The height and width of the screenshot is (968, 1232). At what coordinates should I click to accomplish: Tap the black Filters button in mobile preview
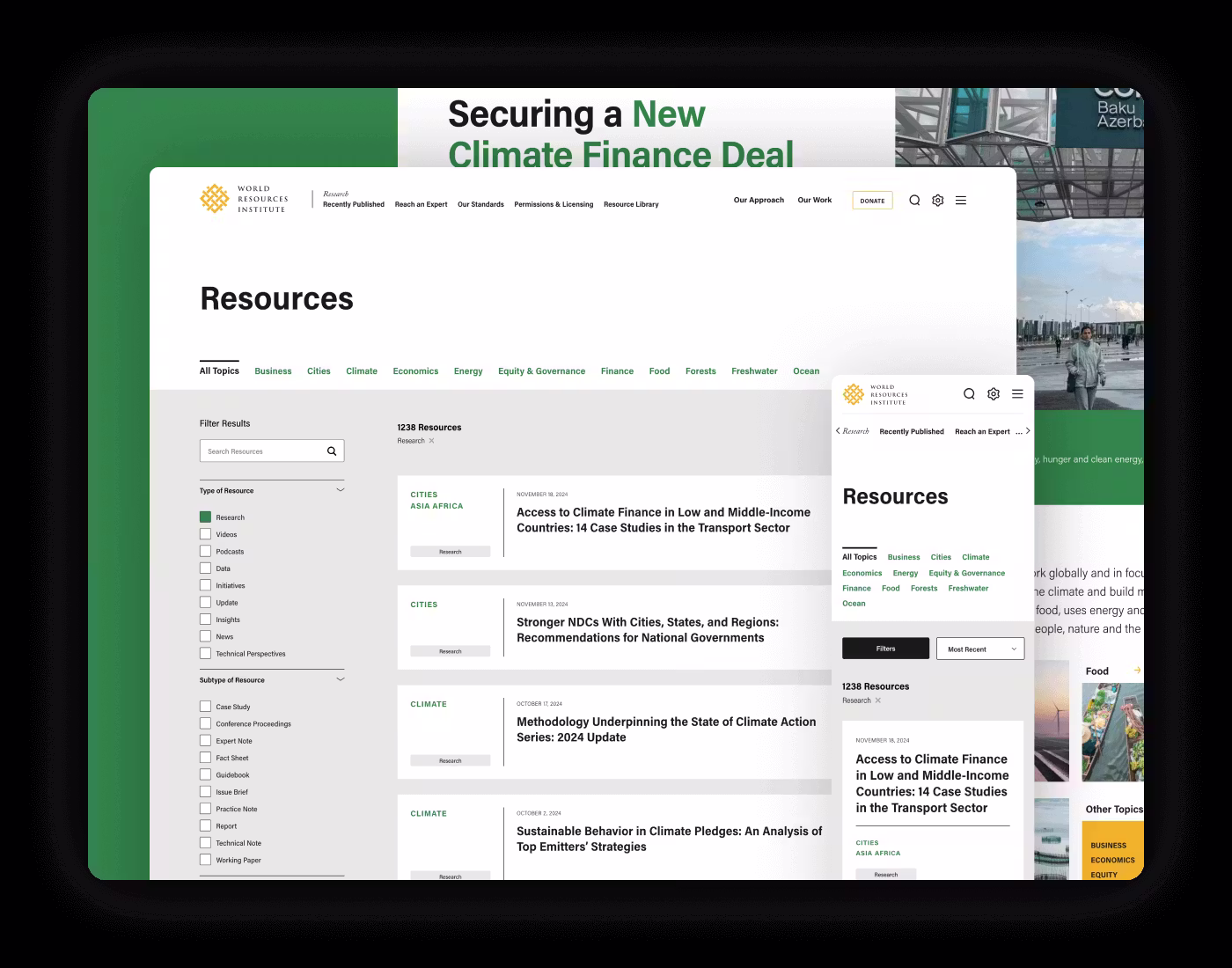[x=885, y=649]
